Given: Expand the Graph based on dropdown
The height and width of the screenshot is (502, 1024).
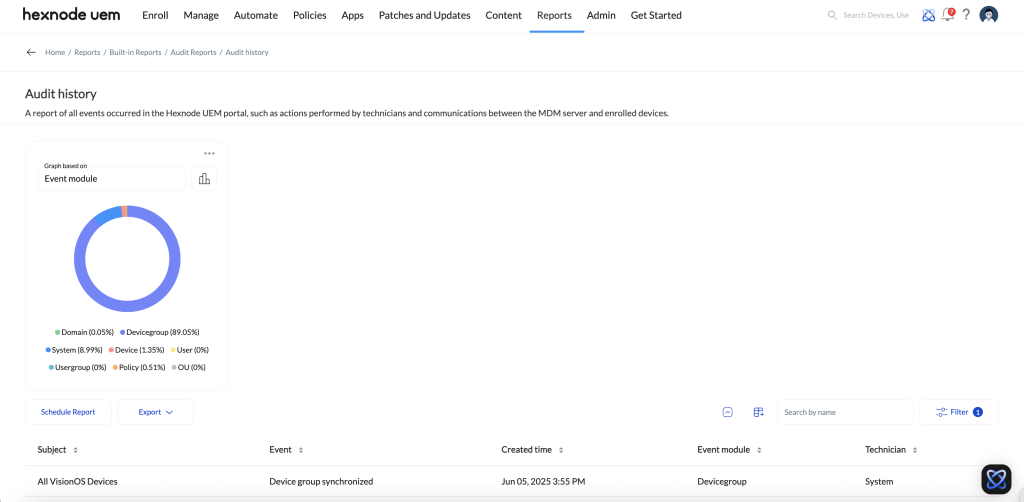Looking at the screenshot, I should [112, 179].
